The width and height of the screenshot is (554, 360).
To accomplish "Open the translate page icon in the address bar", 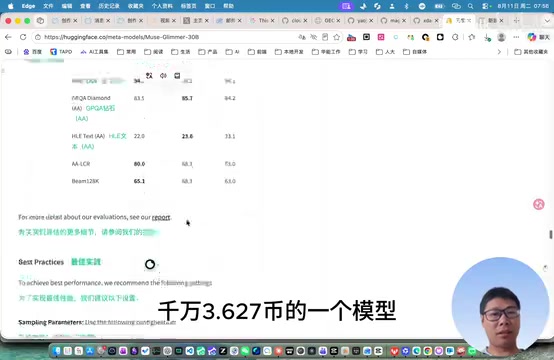I will 302,37.
